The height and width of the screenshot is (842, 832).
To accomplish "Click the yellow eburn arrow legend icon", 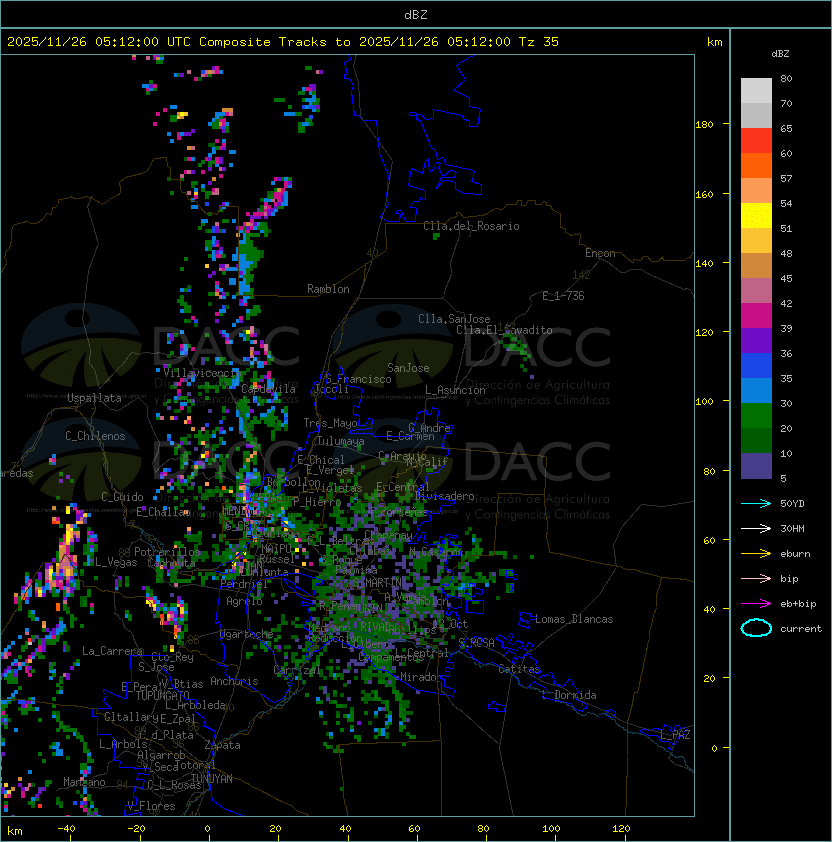I will pyautogui.click(x=756, y=554).
